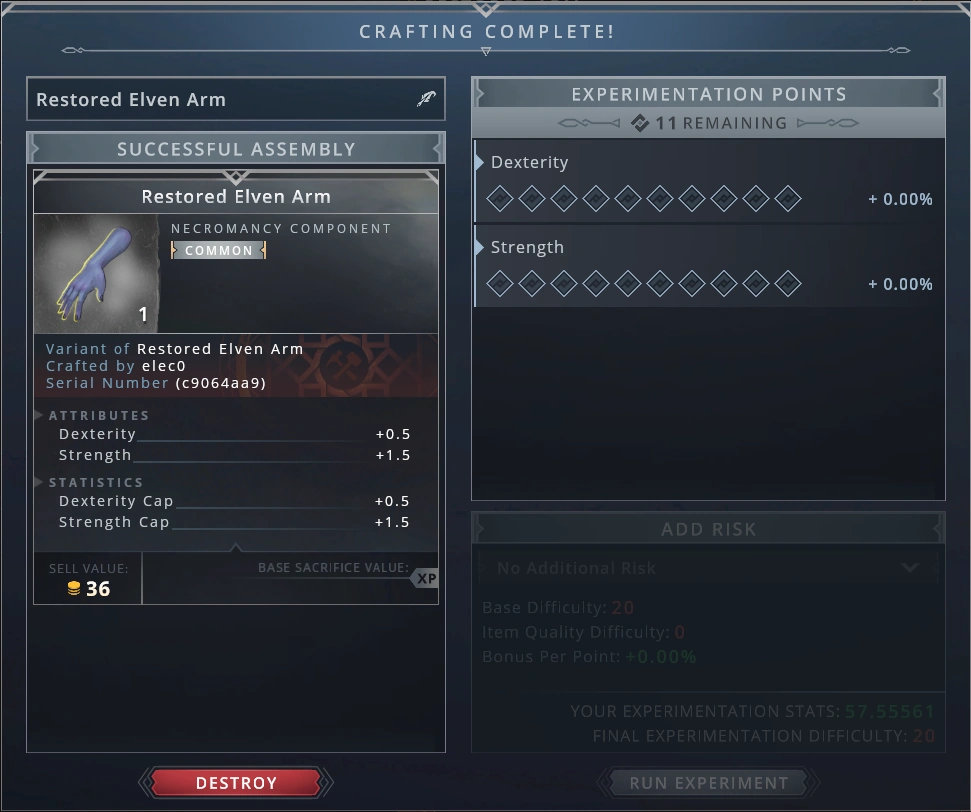Select the seventh Strength experimentation diamond
Viewport: 971px width, 812px height.
(x=692, y=284)
